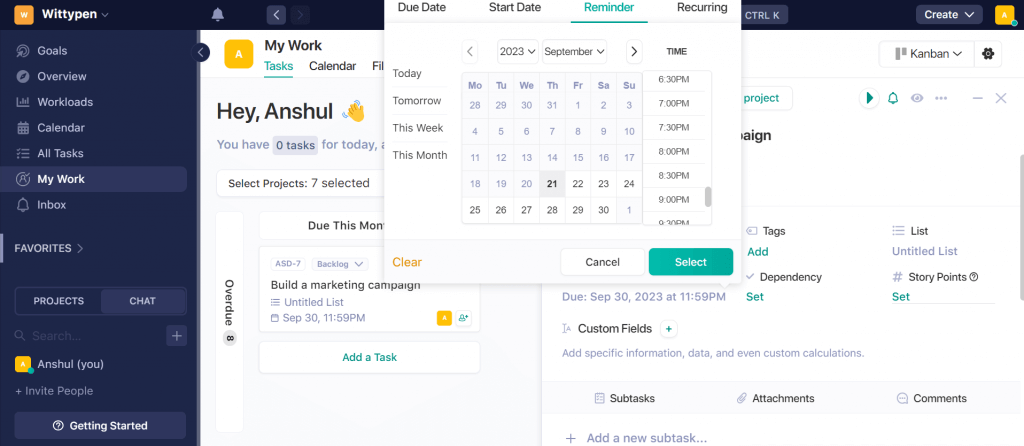Click the time list scrollbar handle

click(x=708, y=197)
